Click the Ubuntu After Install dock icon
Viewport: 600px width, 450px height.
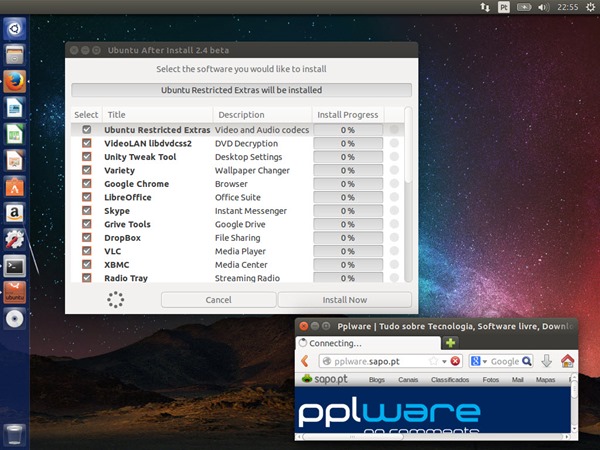[15, 293]
